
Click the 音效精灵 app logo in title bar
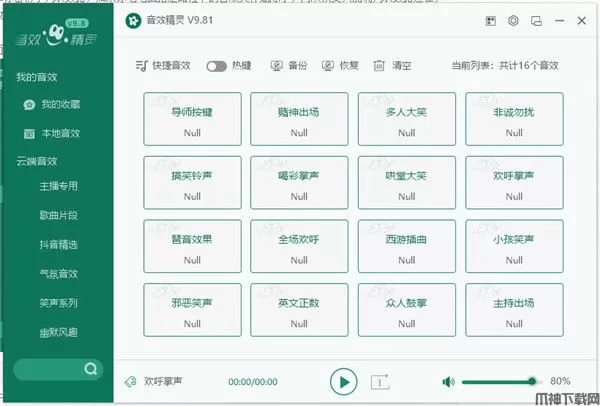(x=133, y=20)
